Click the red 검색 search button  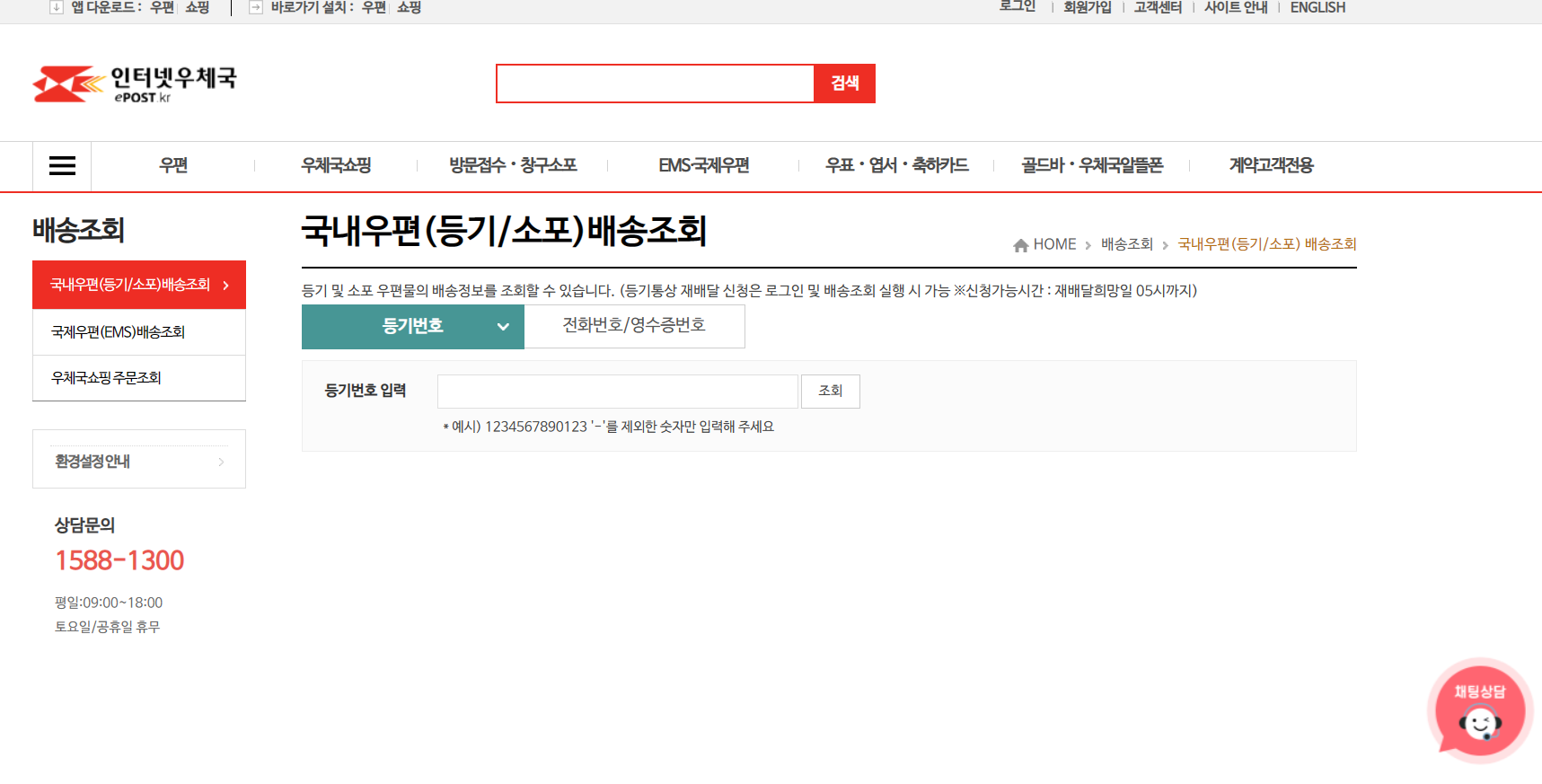tap(845, 84)
